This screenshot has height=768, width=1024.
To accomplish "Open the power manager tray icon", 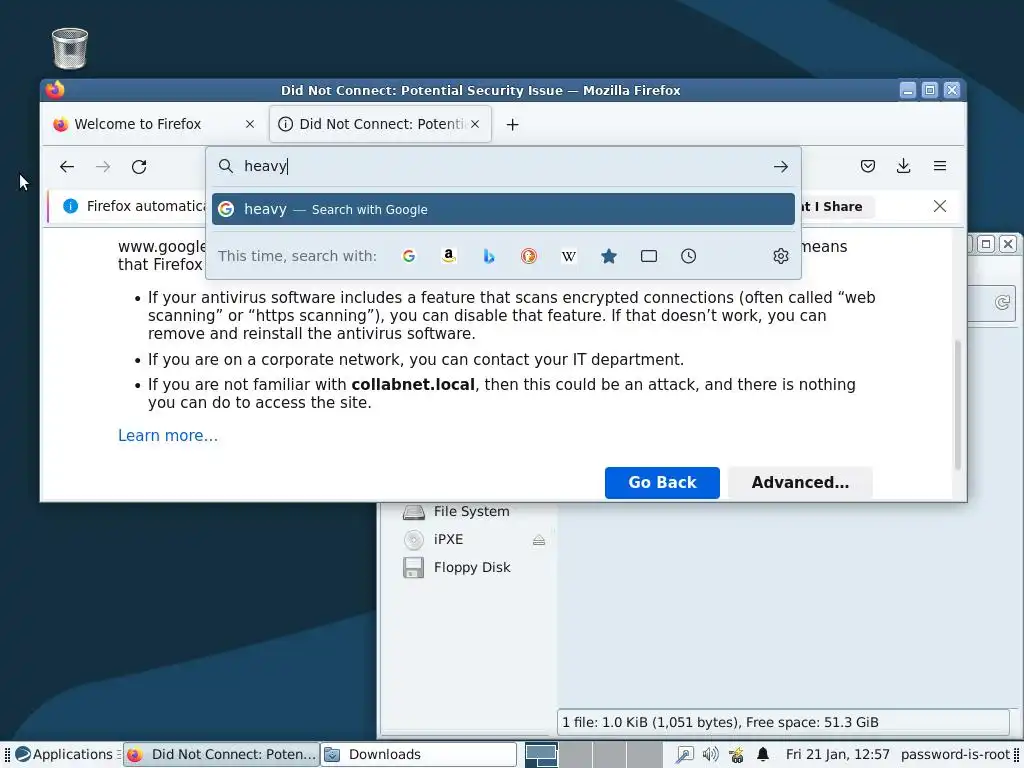I will [736, 754].
